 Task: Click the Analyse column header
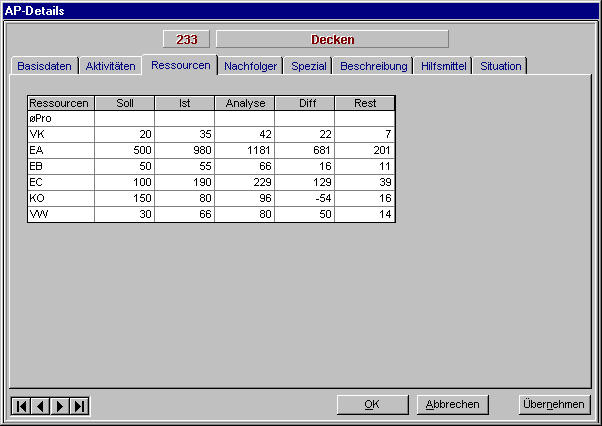click(x=244, y=103)
